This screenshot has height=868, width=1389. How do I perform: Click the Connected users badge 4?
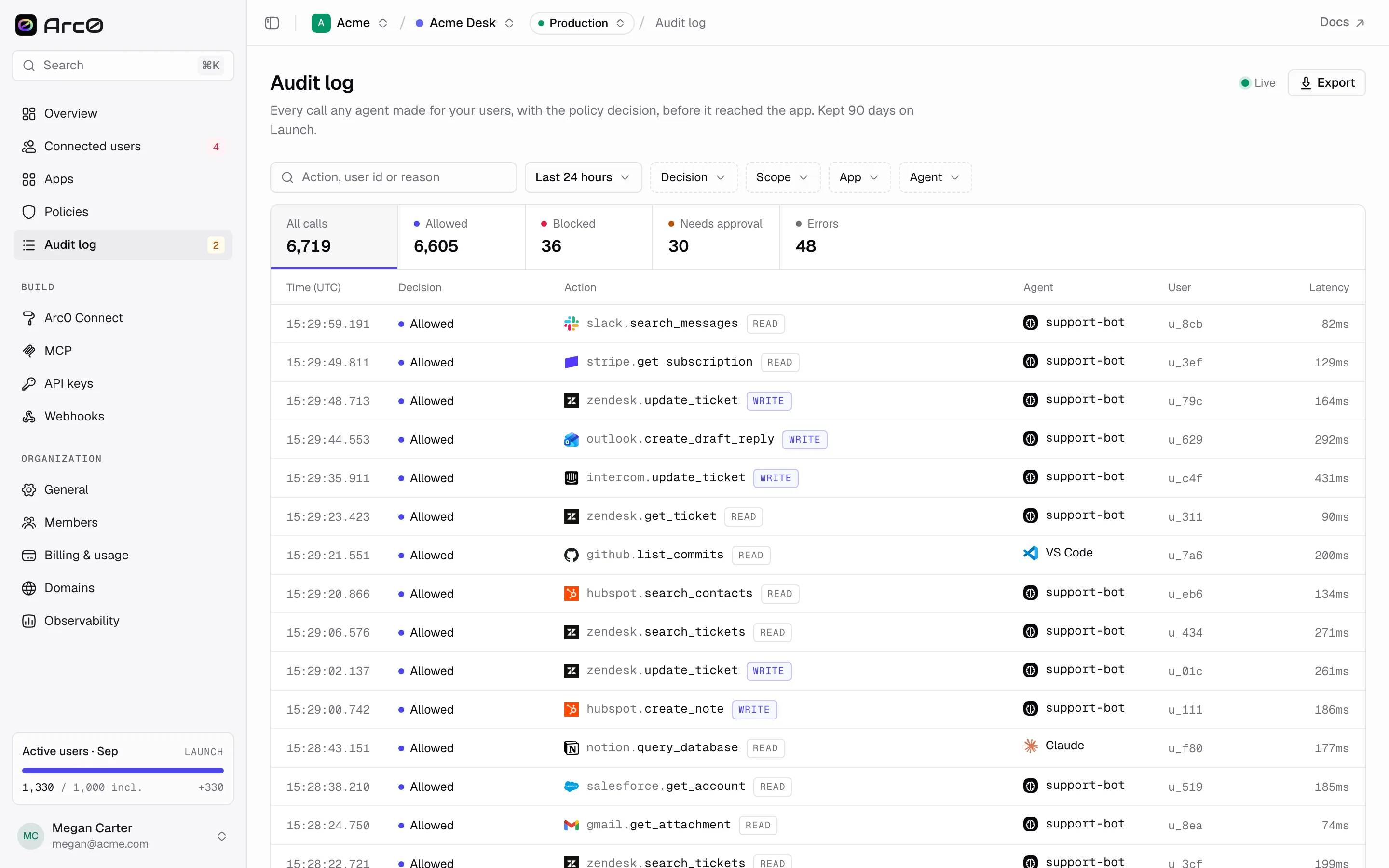pos(216,147)
